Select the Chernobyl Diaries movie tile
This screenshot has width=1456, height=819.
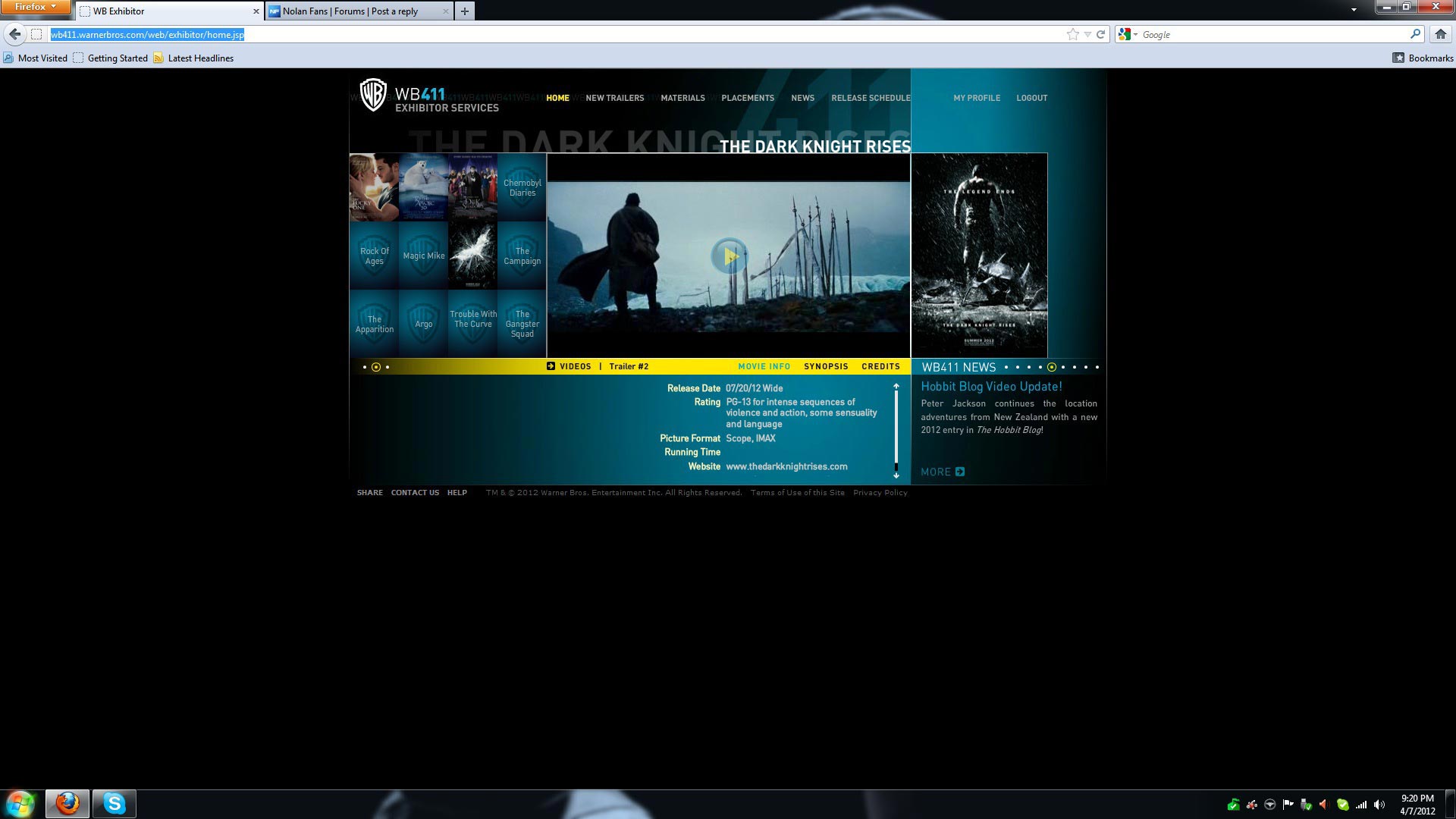click(522, 187)
